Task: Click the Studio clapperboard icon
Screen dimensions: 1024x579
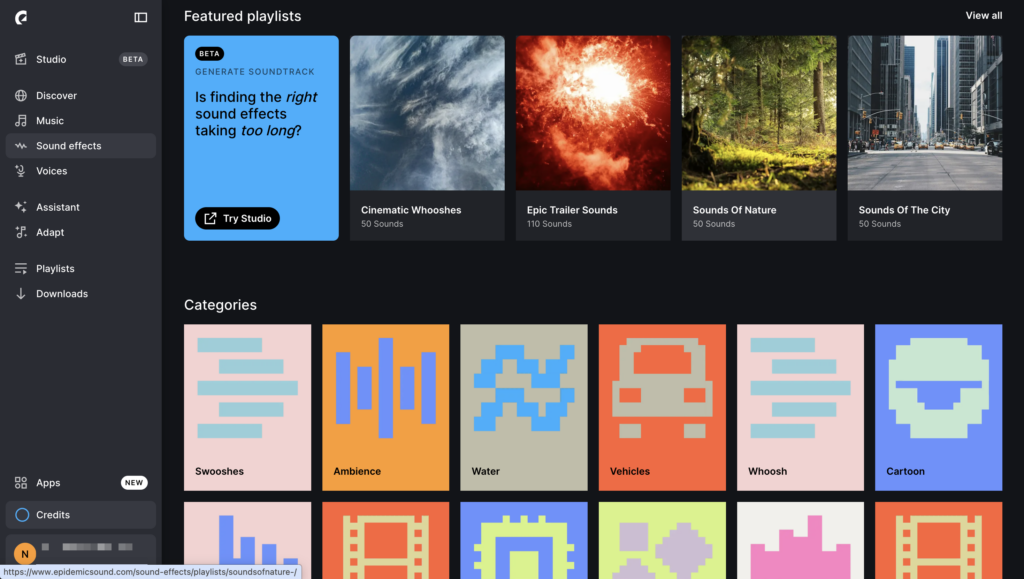Action: (x=21, y=59)
